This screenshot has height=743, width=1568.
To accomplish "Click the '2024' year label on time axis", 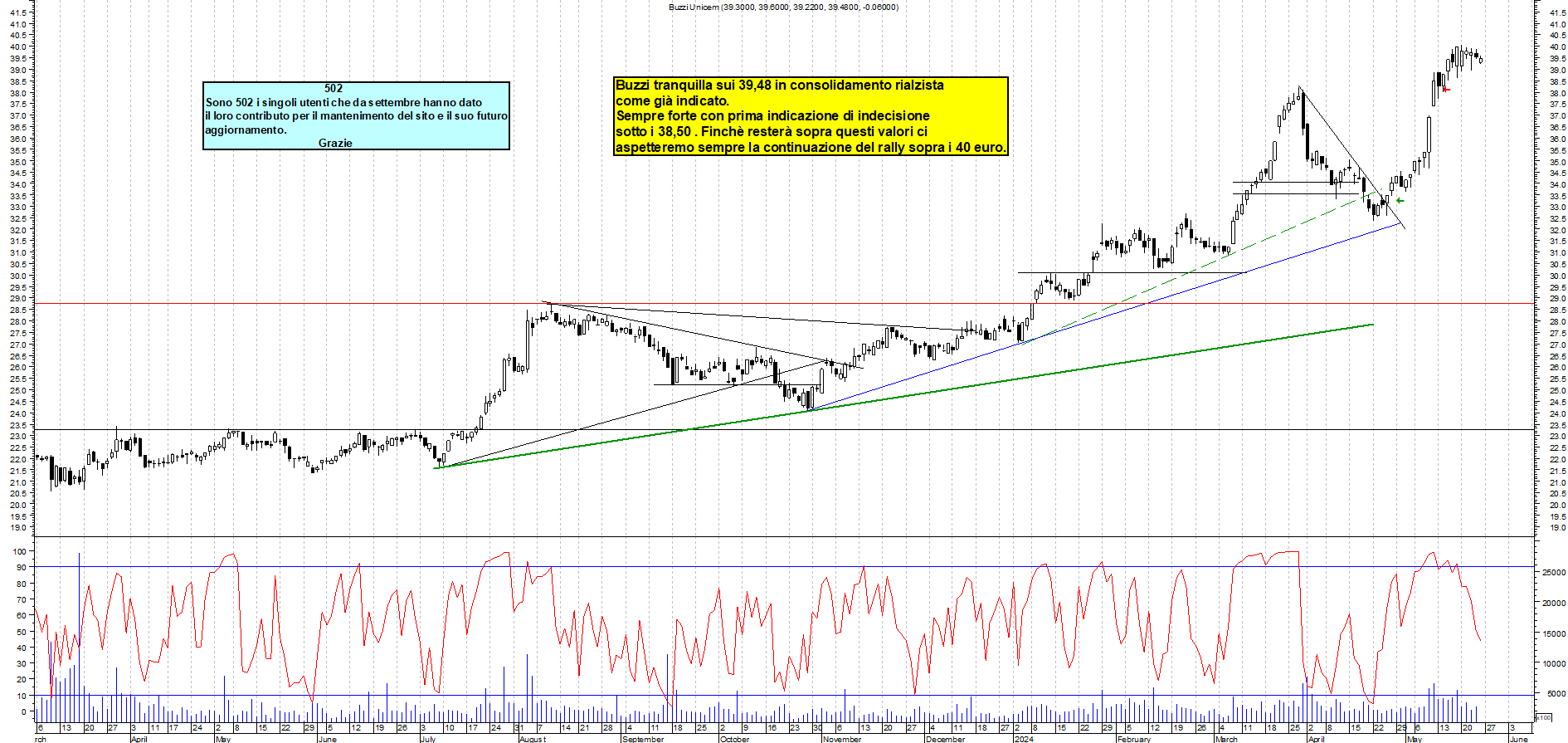I will 1024,739.
